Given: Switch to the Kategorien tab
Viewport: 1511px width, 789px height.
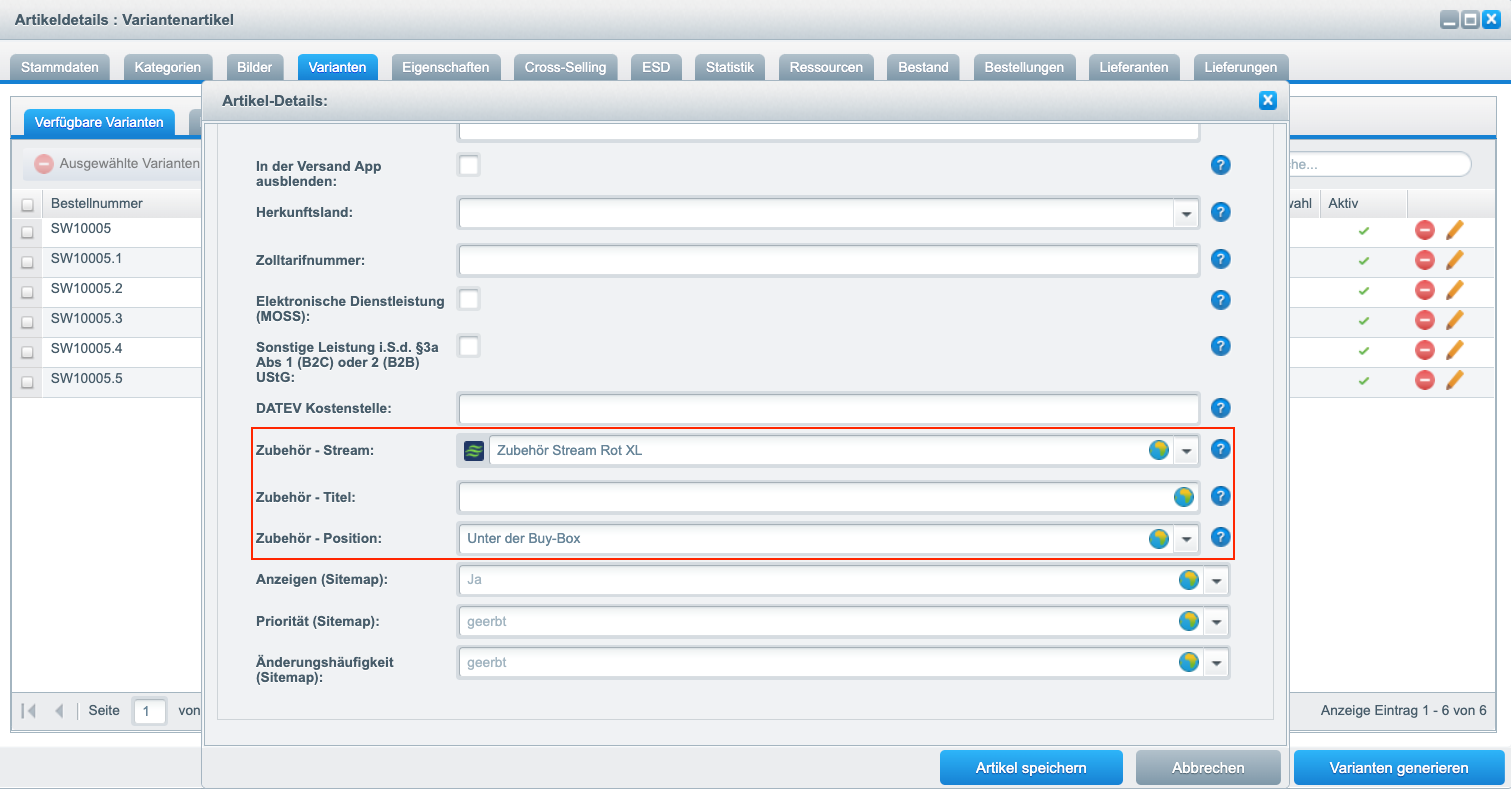Looking at the screenshot, I should click(x=168, y=67).
